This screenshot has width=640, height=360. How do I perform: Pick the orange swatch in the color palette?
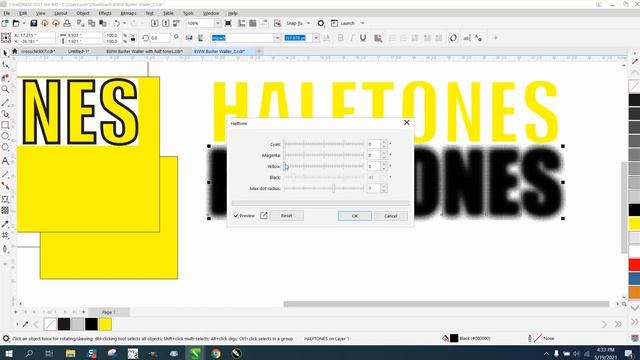click(634, 292)
